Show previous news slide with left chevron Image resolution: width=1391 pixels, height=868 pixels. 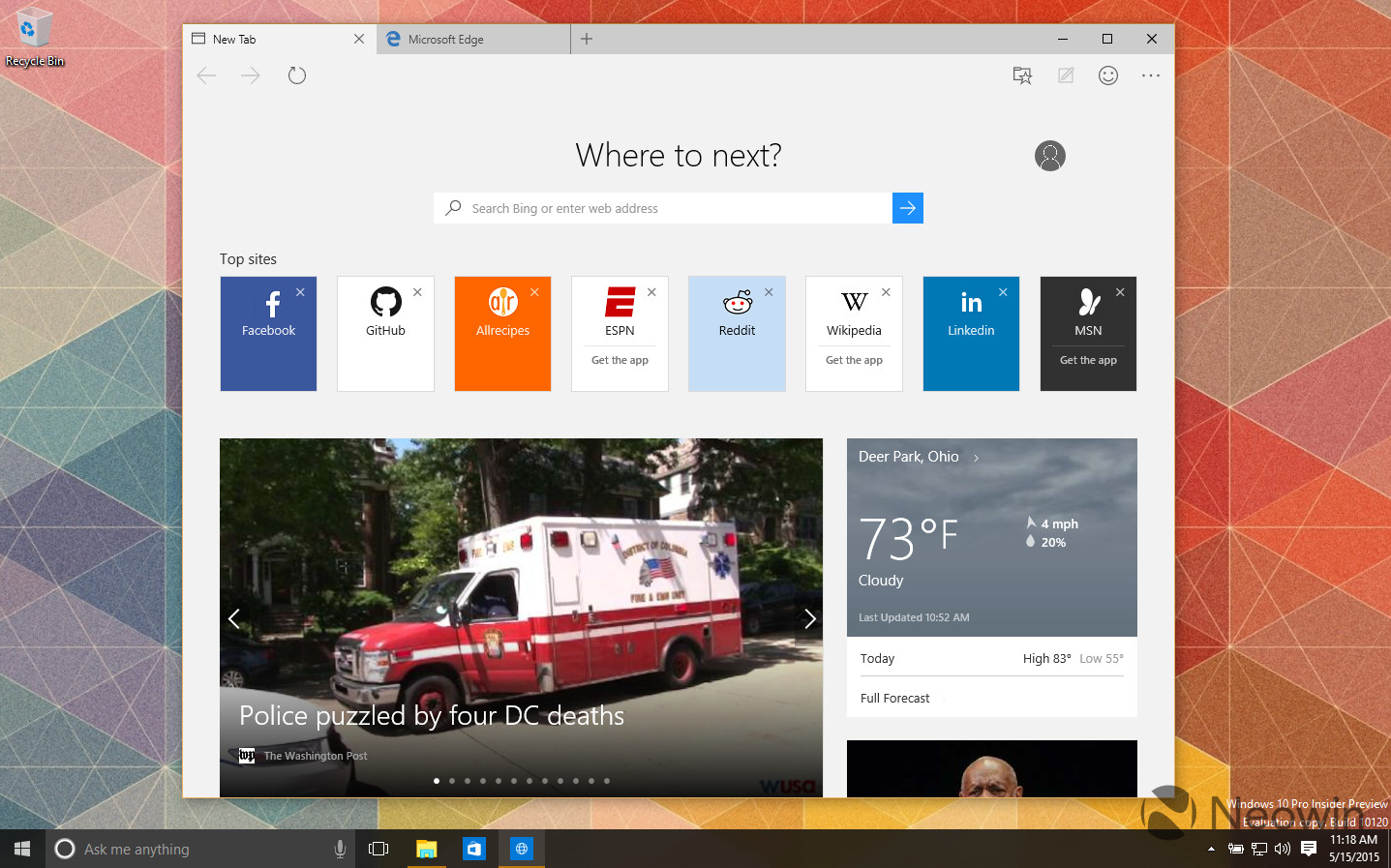click(233, 618)
